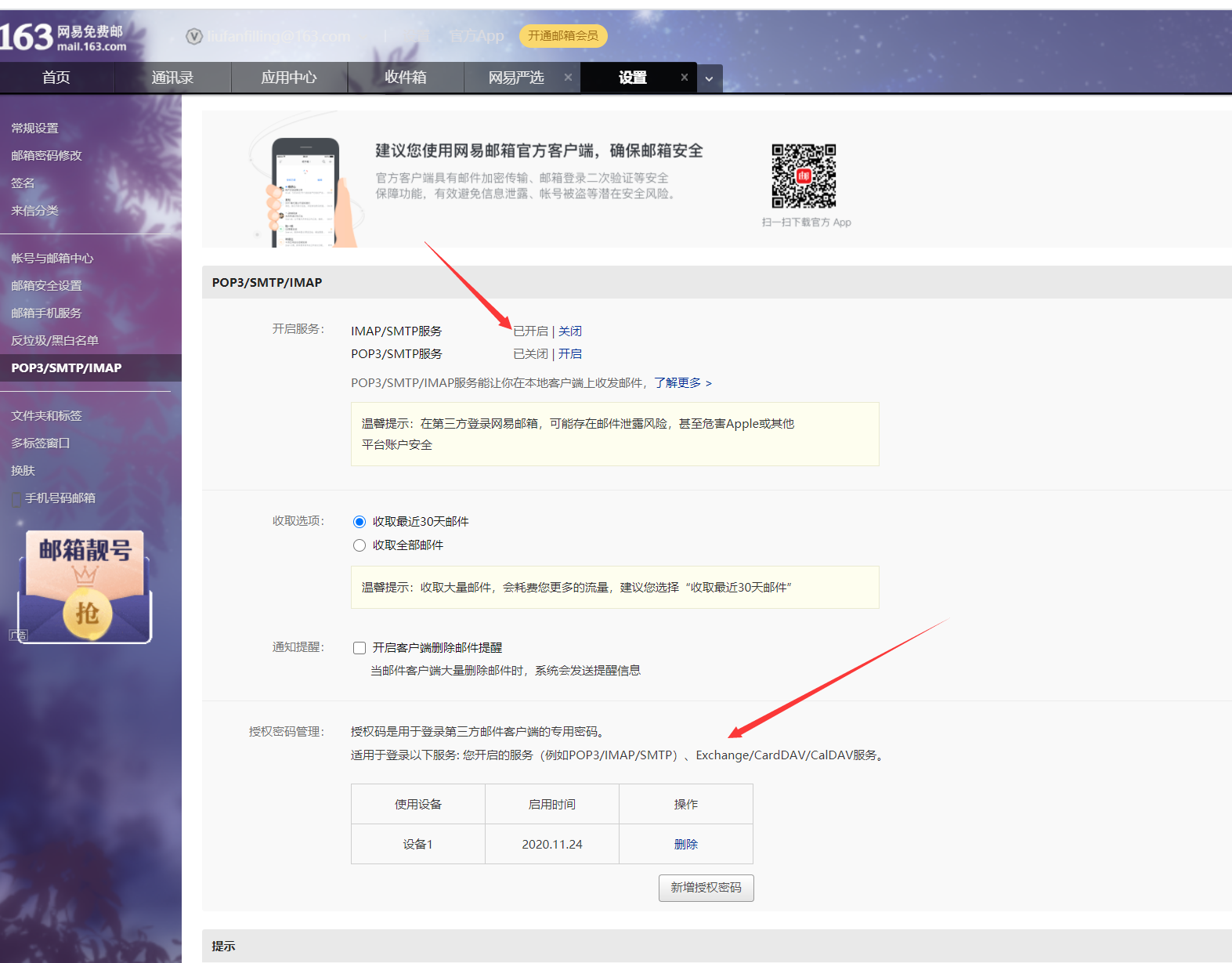This screenshot has width=1232, height=963.
Task: Open 邮箱密码修改 in sidebar
Action: pyautogui.click(x=47, y=156)
